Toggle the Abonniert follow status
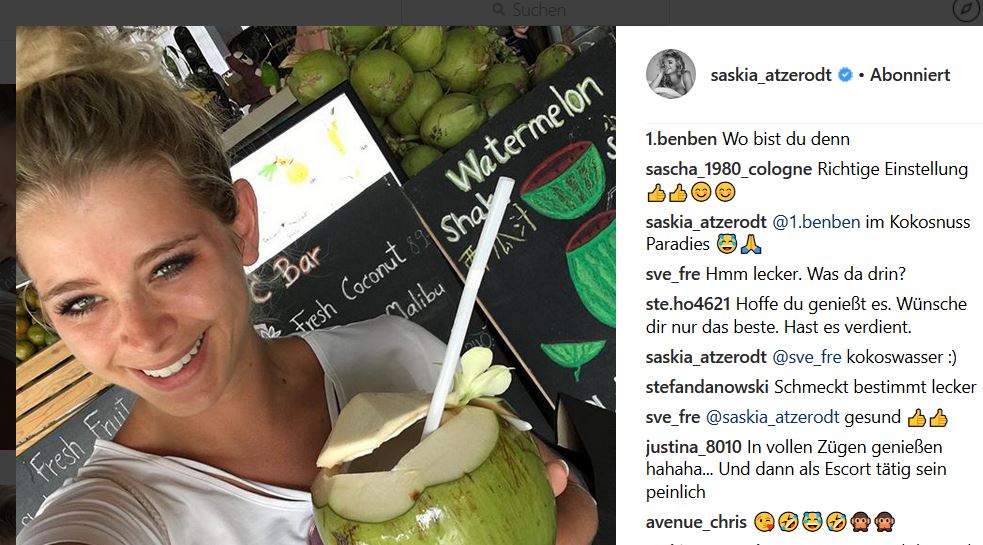 [910, 75]
